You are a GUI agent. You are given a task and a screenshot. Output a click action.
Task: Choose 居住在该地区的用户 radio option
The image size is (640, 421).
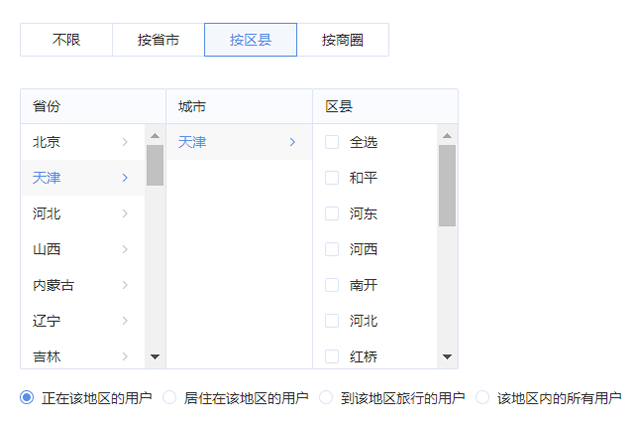[169, 398]
